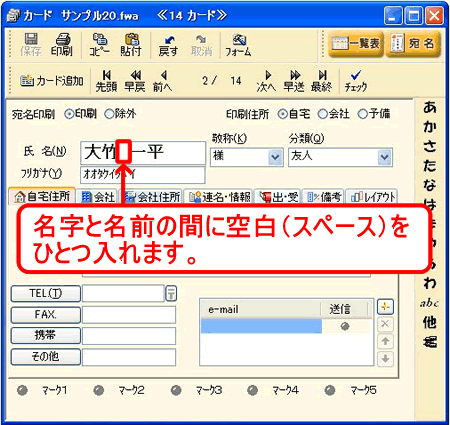Switch to the 連名・情報 tab

click(x=220, y=197)
